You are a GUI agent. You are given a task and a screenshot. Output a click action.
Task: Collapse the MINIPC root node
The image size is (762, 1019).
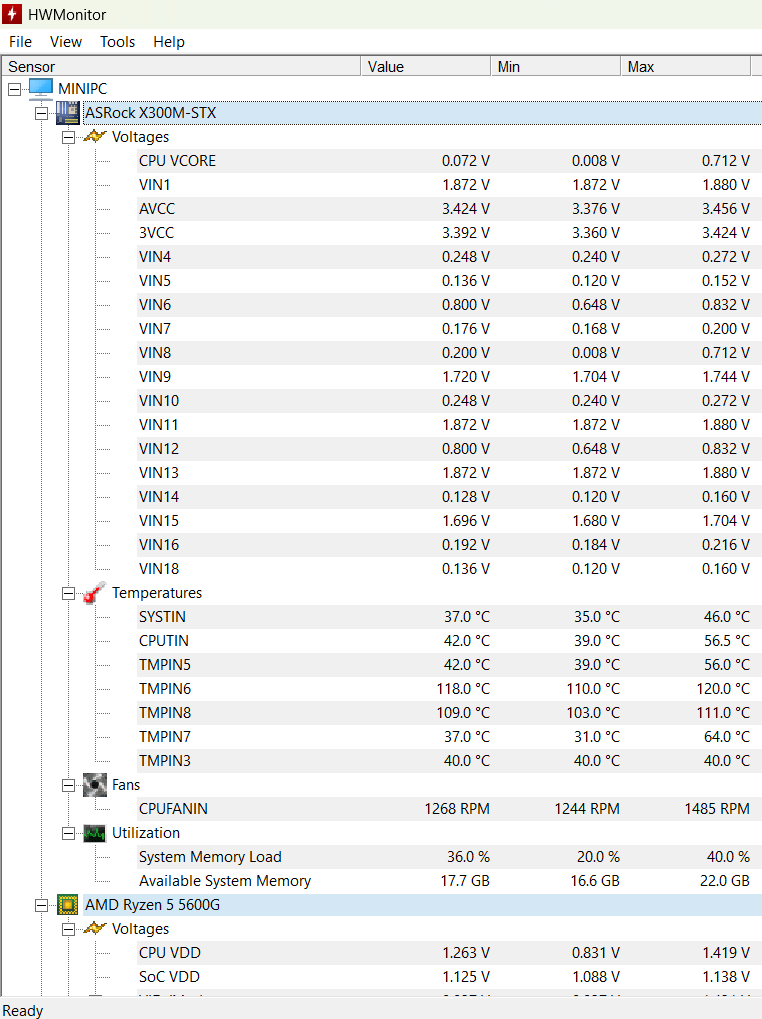click(x=14, y=89)
